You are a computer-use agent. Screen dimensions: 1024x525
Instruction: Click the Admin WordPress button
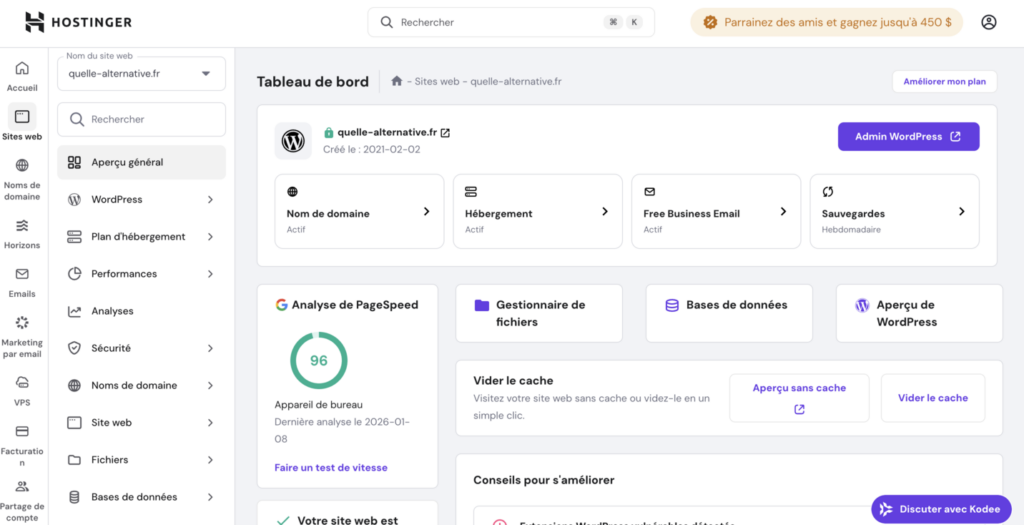coord(908,136)
